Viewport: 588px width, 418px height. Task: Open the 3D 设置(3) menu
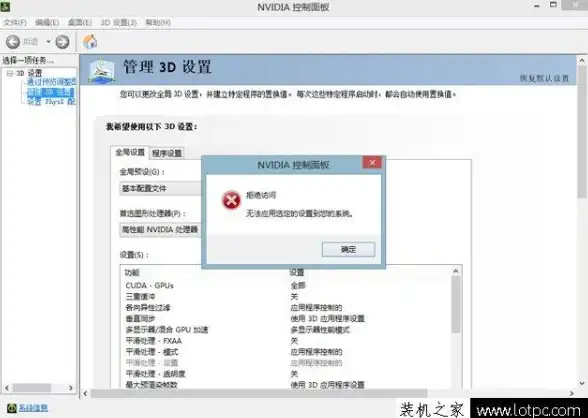pos(118,23)
